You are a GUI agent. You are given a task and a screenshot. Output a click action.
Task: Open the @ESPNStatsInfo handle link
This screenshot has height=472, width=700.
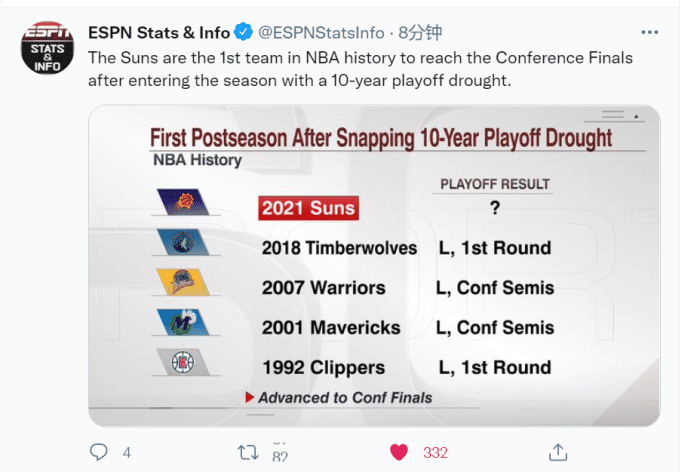(322, 34)
